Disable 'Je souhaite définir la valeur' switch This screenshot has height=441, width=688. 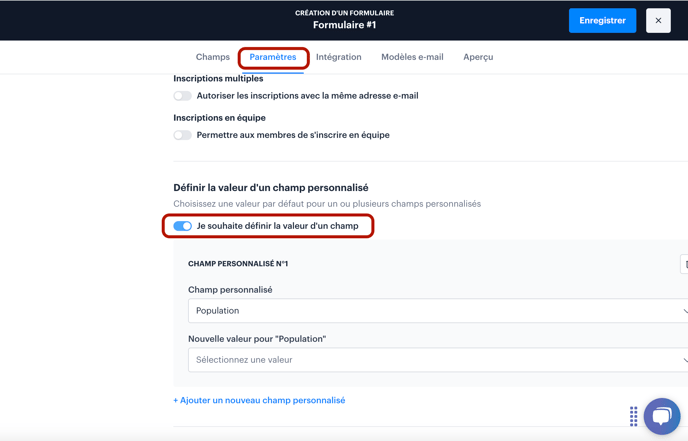coord(183,226)
